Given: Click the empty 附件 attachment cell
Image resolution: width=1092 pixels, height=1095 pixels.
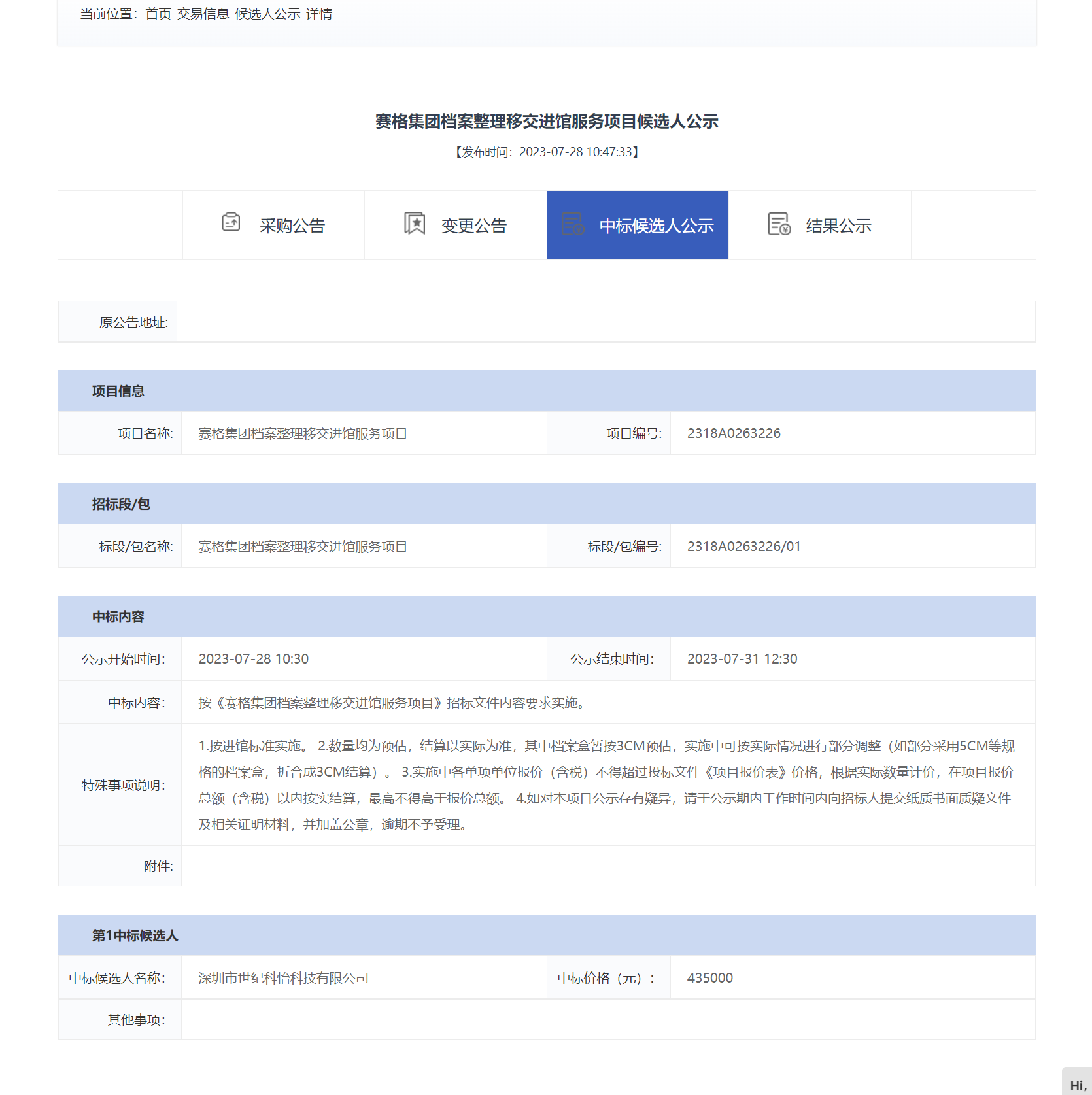Looking at the screenshot, I should [x=607, y=866].
